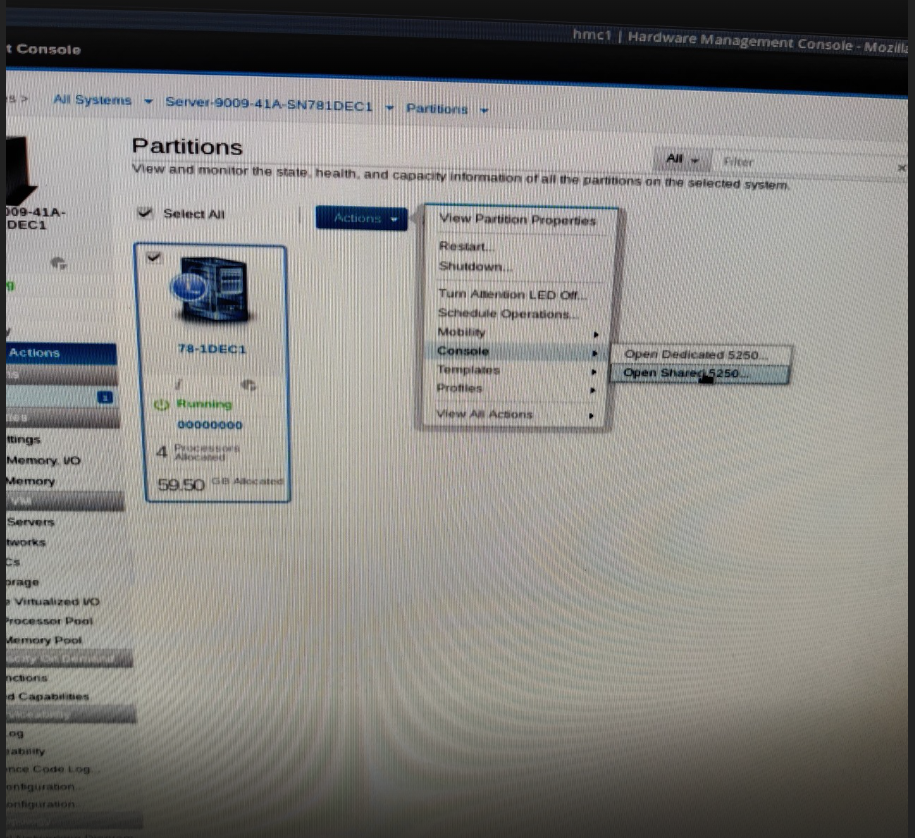Image resolution: width=915 pixels, height=838 pixels.
Task: Click the All Systems breadcrumb link
Action: 92,100
